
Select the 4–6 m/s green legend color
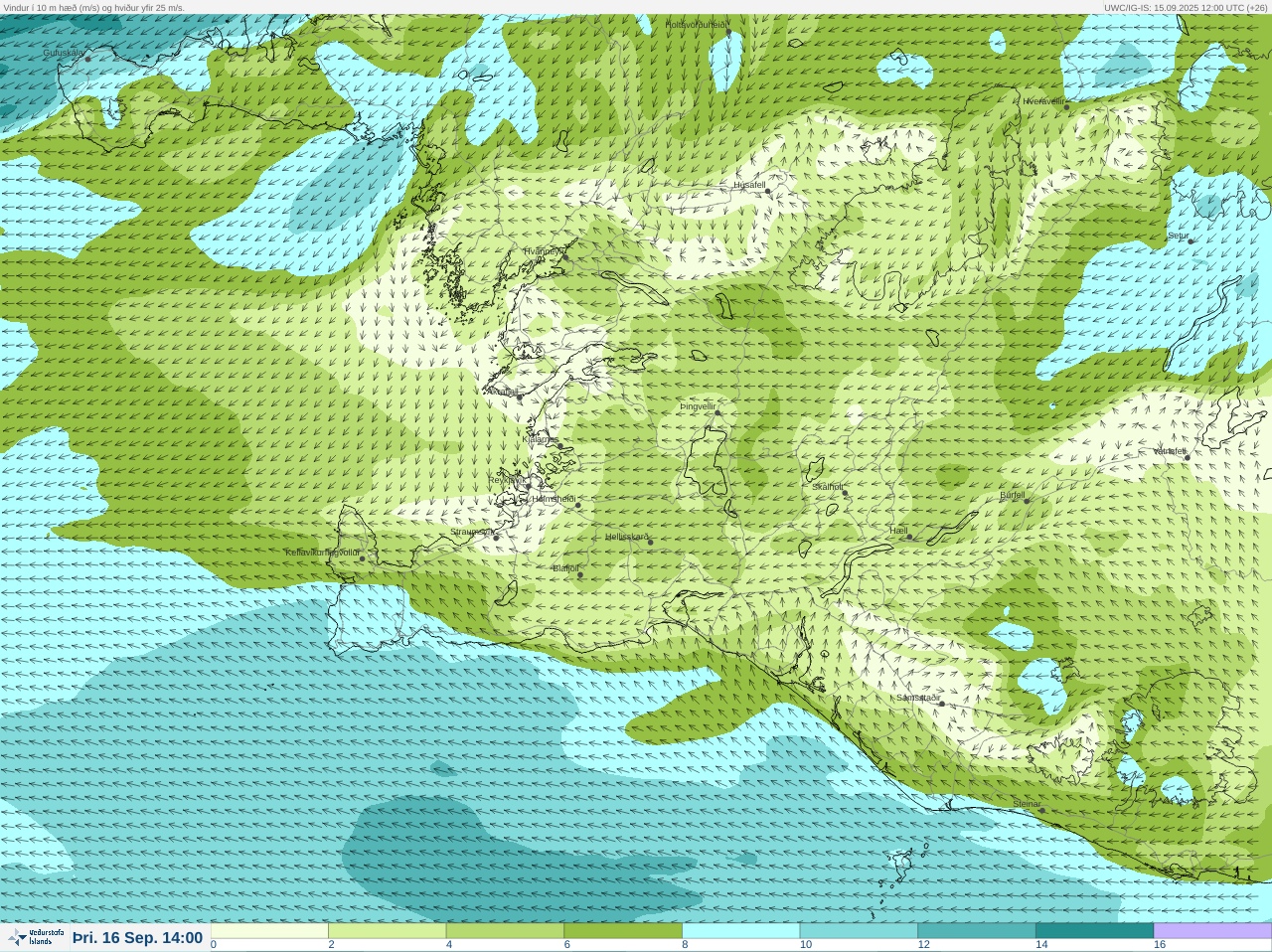pos(505,931)
